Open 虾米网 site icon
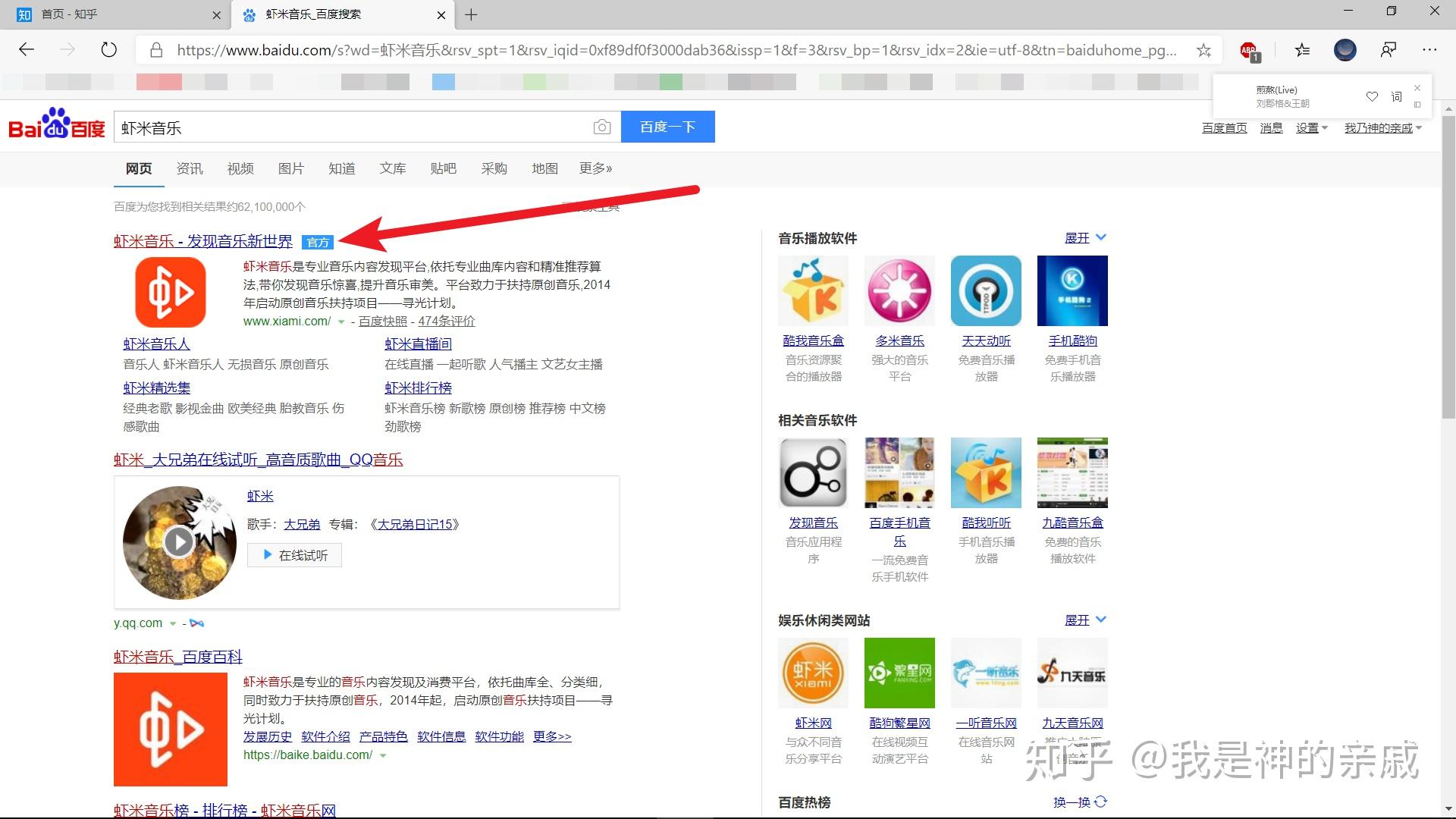1456x819 pixels. click(814, 673)
